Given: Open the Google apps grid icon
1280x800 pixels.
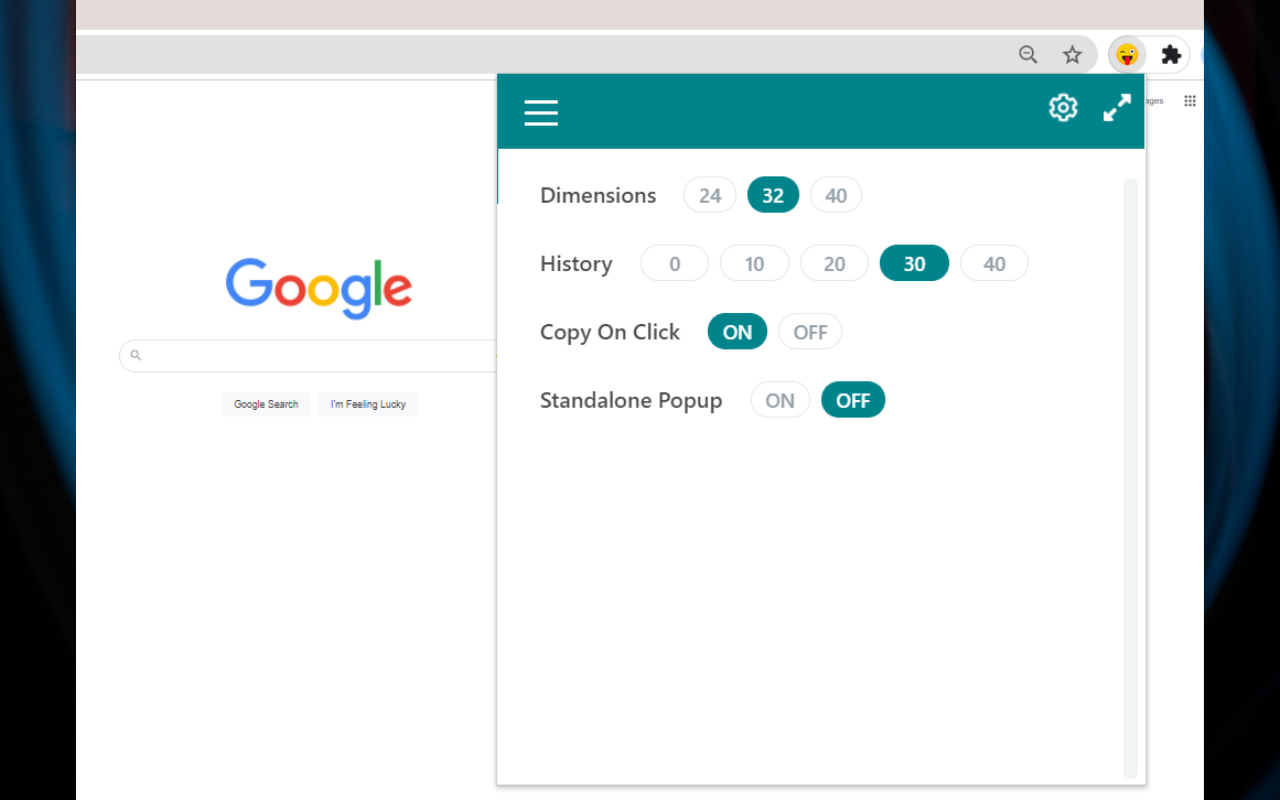Looking at the screenshot, I should (1190, 101).
